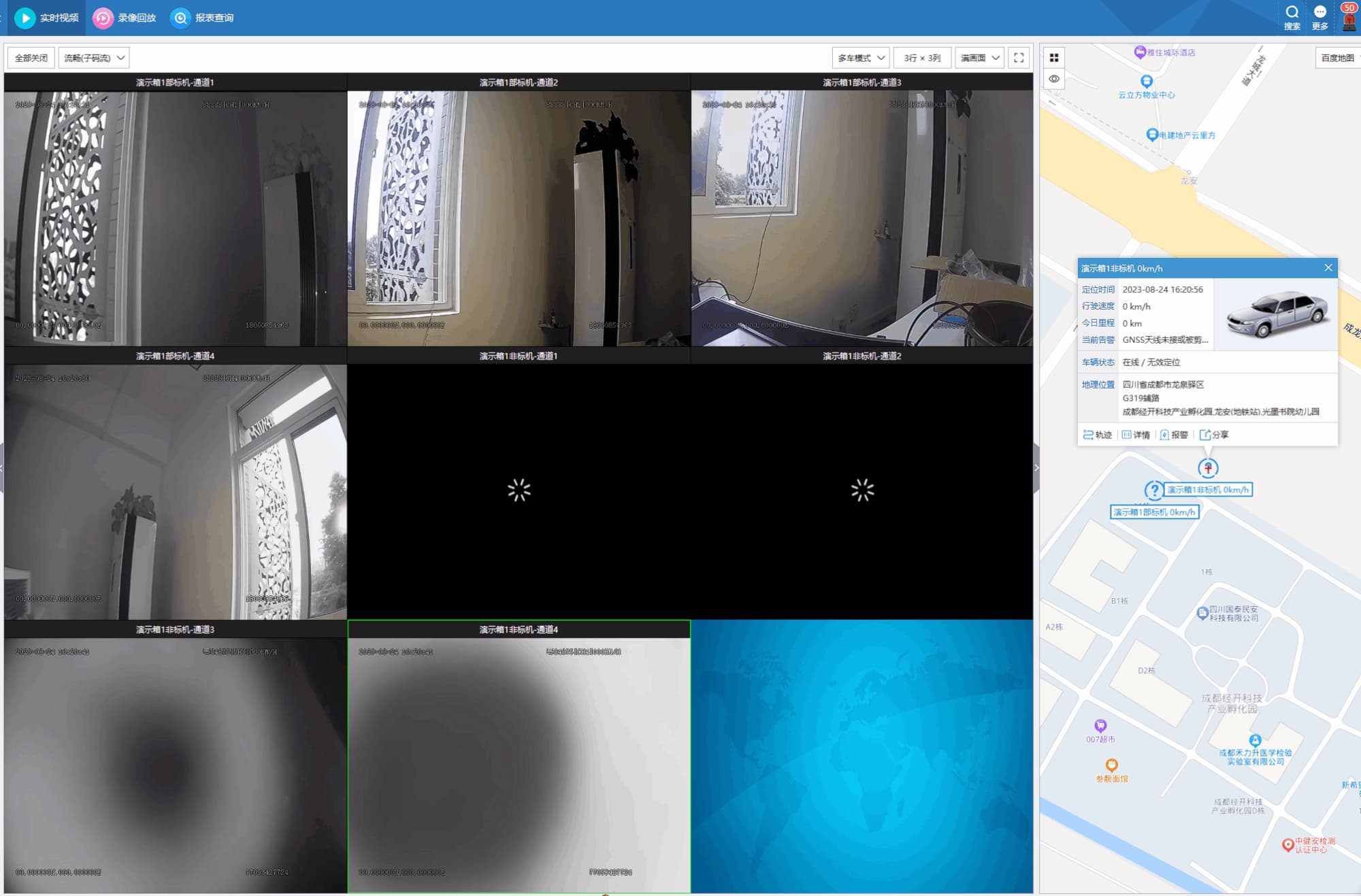
Task: Click the map grid layout icon
Action: (x=1054, y=58)
